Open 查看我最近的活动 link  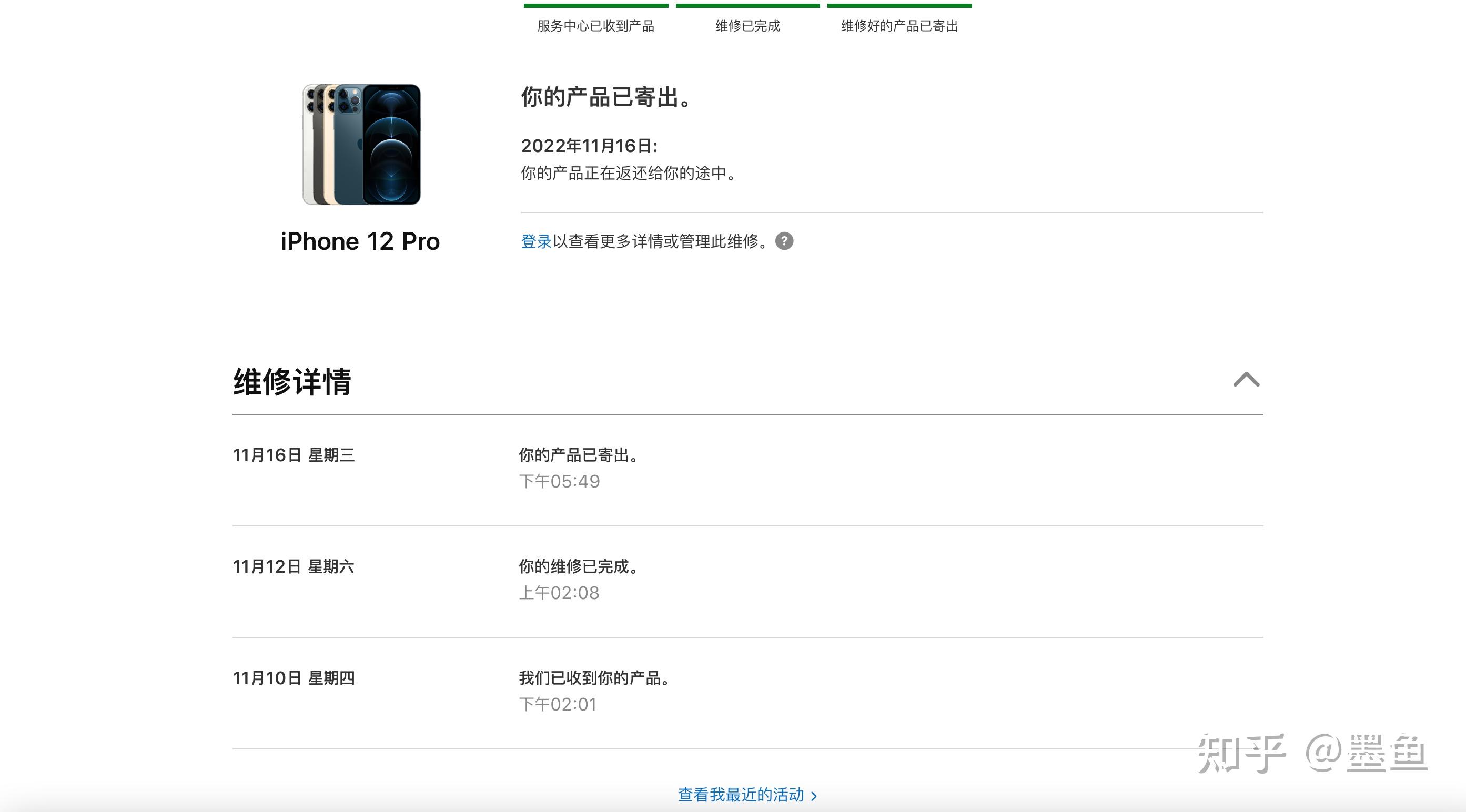point(741,794)
